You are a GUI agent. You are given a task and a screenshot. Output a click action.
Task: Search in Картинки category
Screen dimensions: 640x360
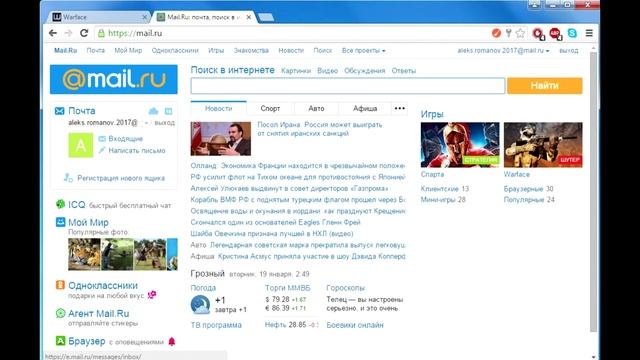296,71
